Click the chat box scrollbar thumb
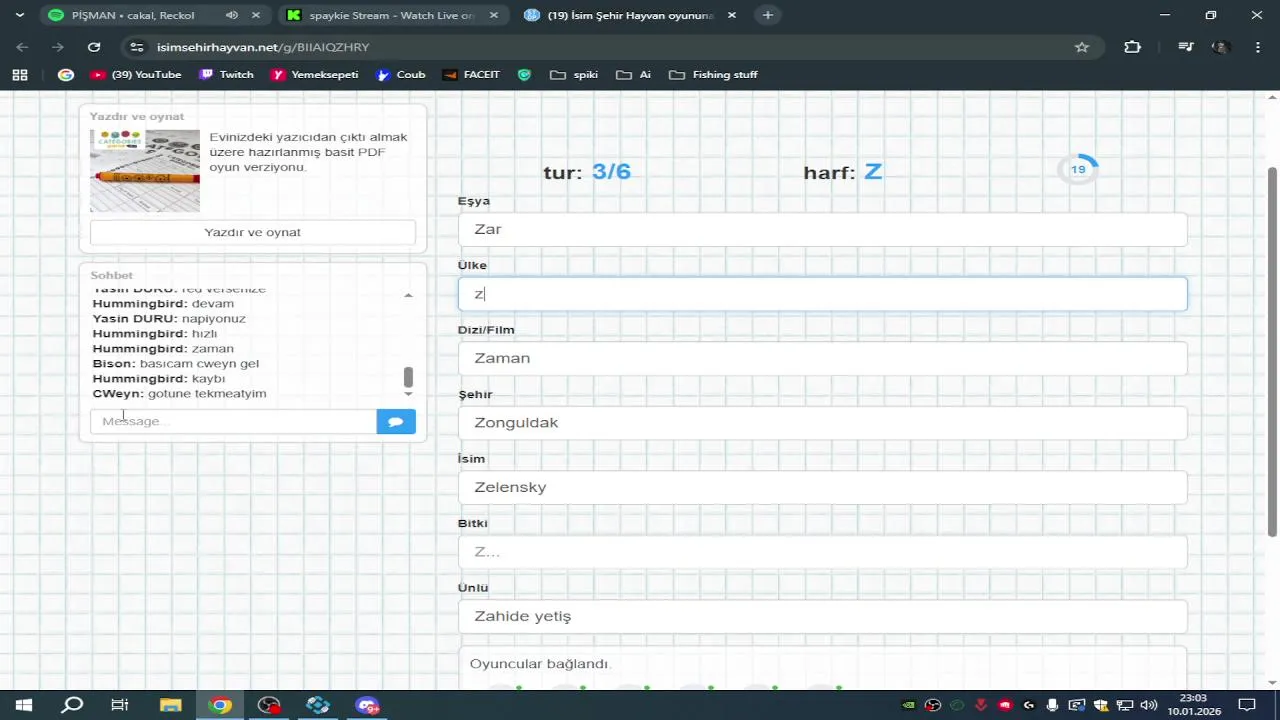The height and width of the screenshot is (720, 1280). click(x=408, y=377)
